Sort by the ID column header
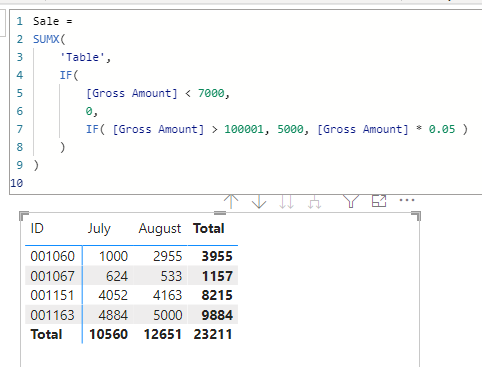 tap(37, 228)
